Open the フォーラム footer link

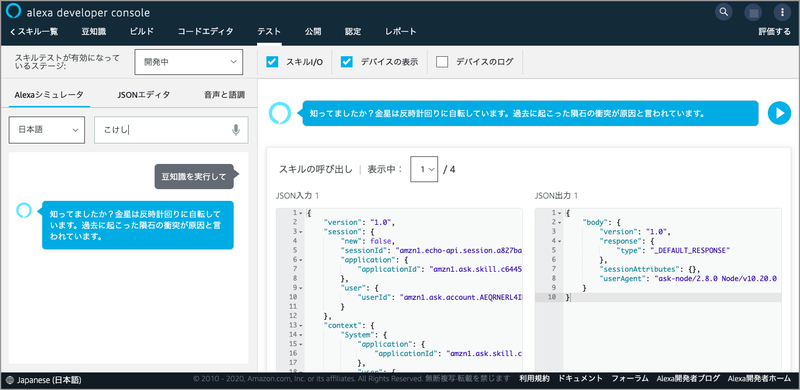pos(630,379)
